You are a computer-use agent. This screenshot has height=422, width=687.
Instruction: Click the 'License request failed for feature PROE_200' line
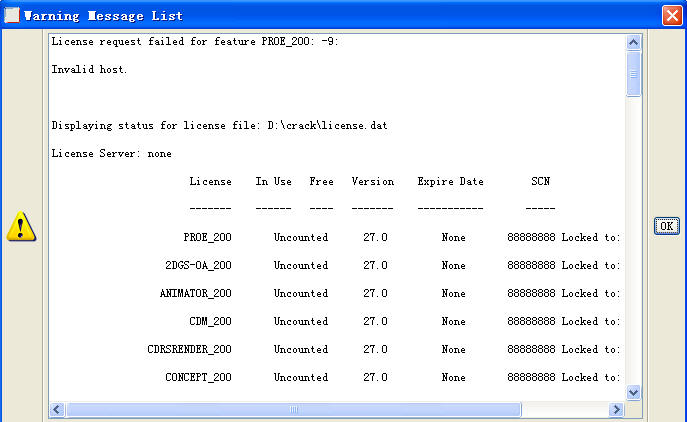[195, 42]
